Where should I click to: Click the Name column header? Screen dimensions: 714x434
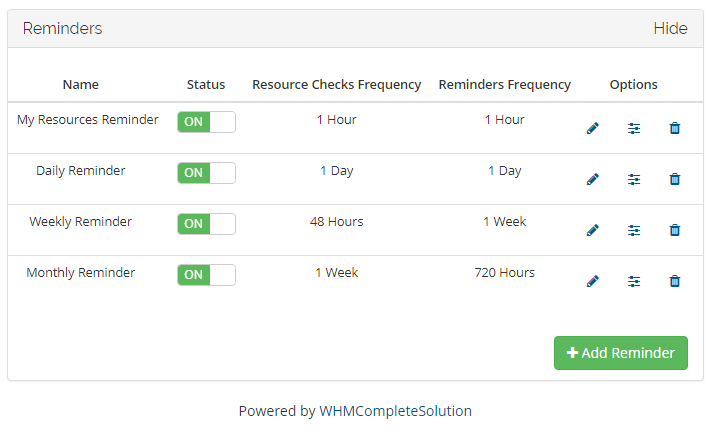tap(81, 85)
